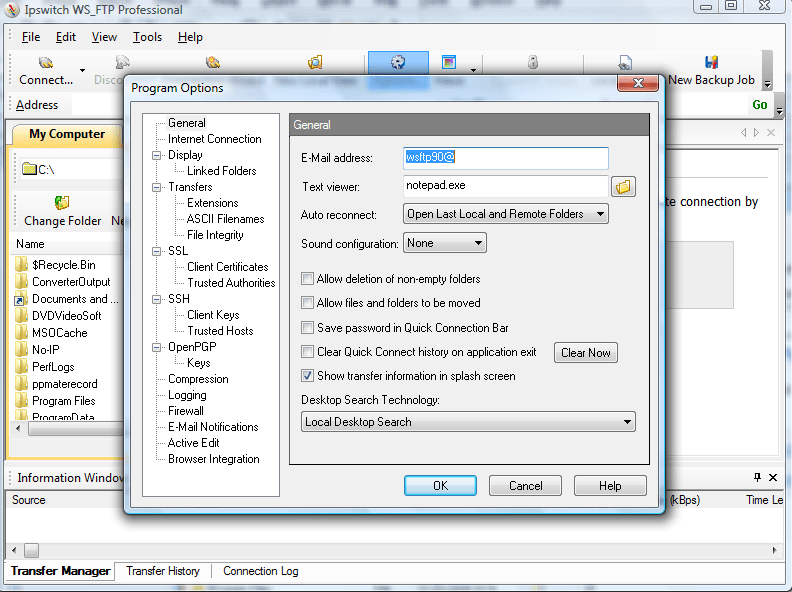Select File Integrity in options tree

coord(215,235)
